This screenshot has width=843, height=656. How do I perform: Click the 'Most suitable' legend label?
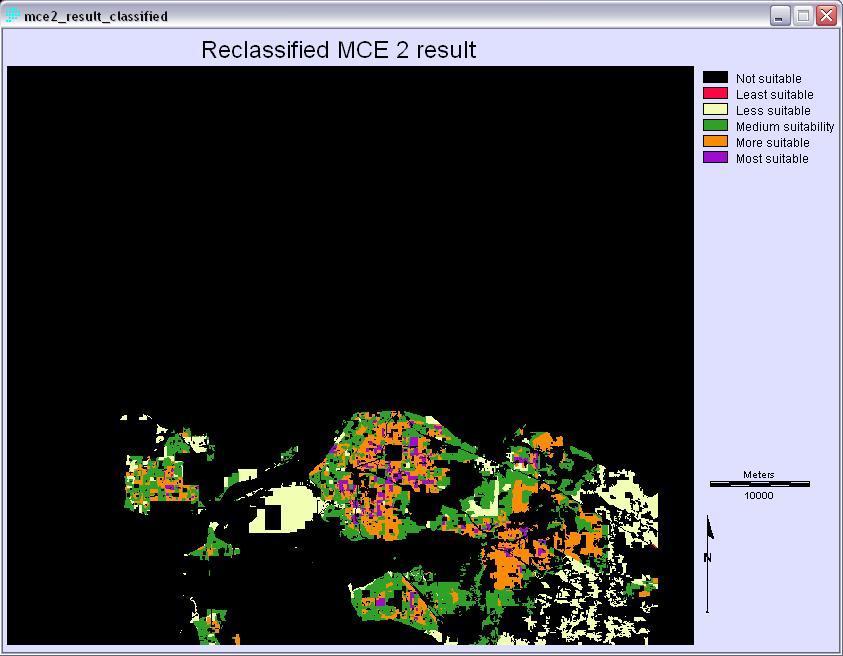[772, 159]
